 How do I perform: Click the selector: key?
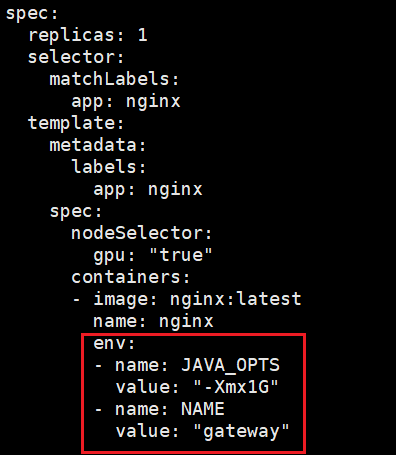coord(76,57)
